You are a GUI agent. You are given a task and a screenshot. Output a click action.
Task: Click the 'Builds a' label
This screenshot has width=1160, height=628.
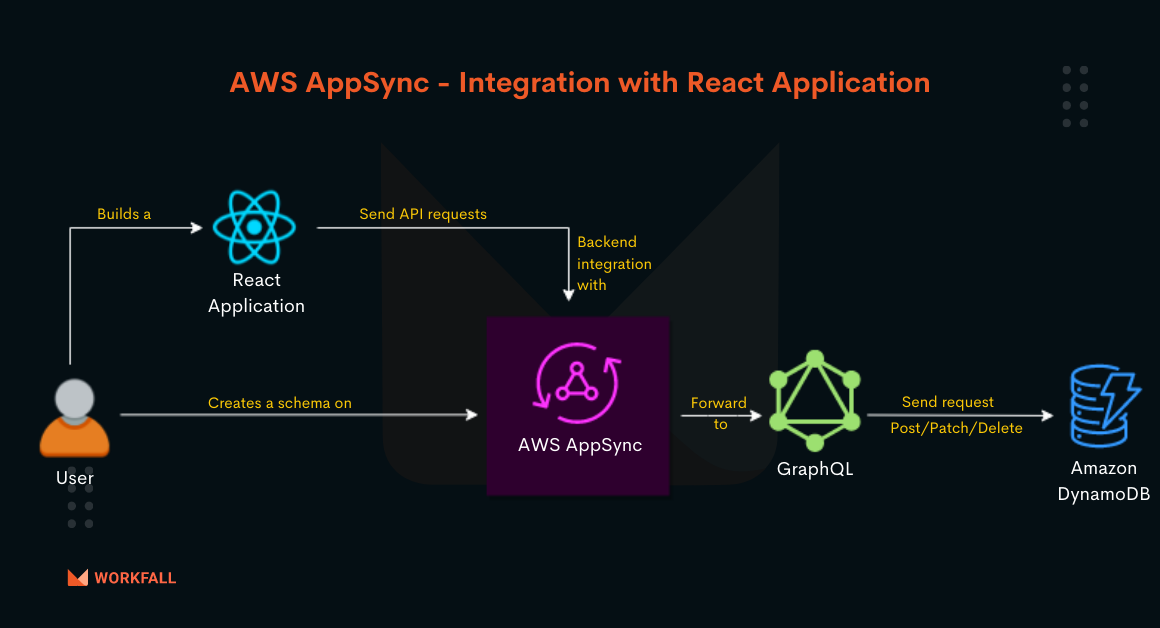(x=124, y=214)
